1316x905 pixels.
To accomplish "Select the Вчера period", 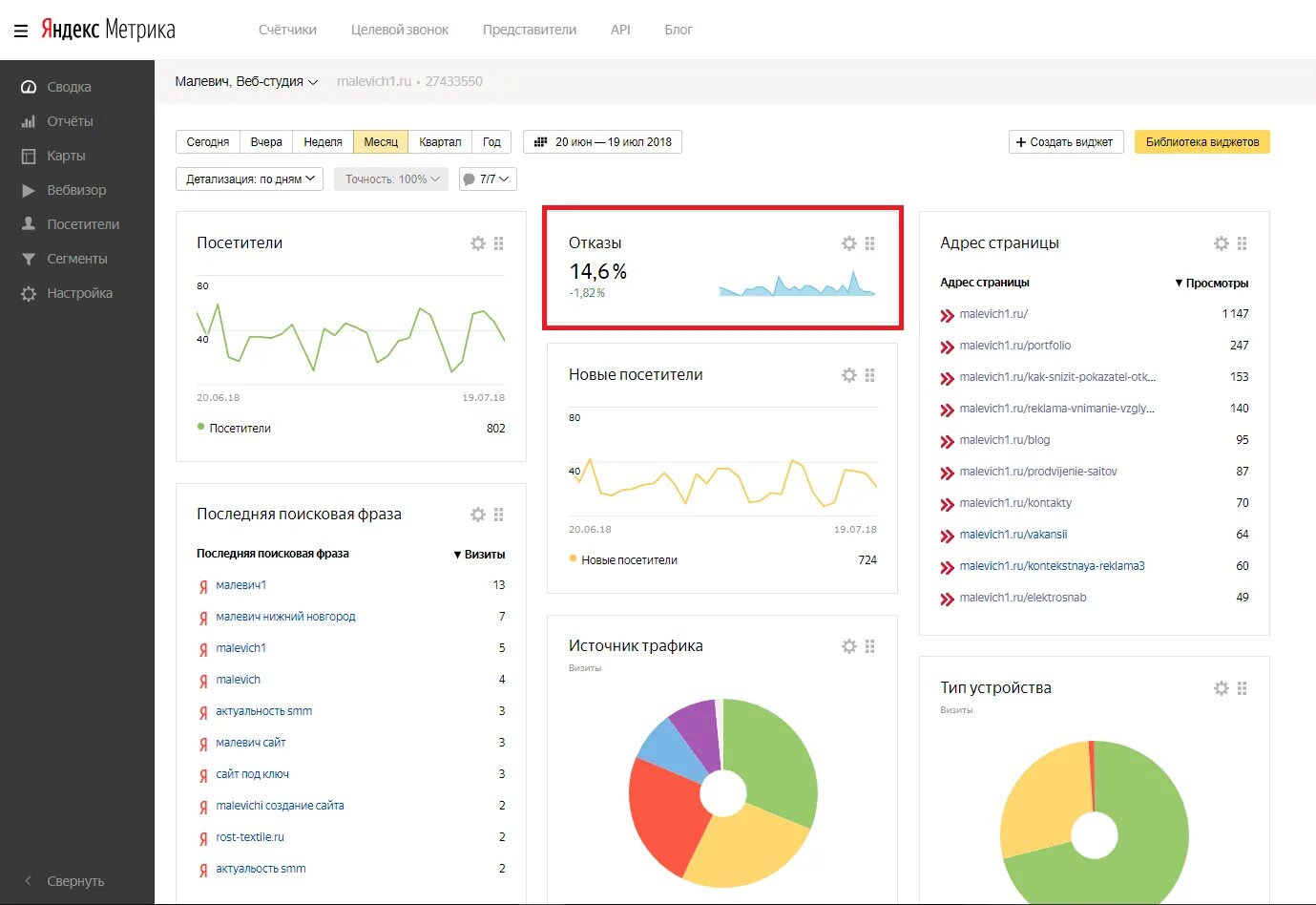I will (x=266, y=142).
